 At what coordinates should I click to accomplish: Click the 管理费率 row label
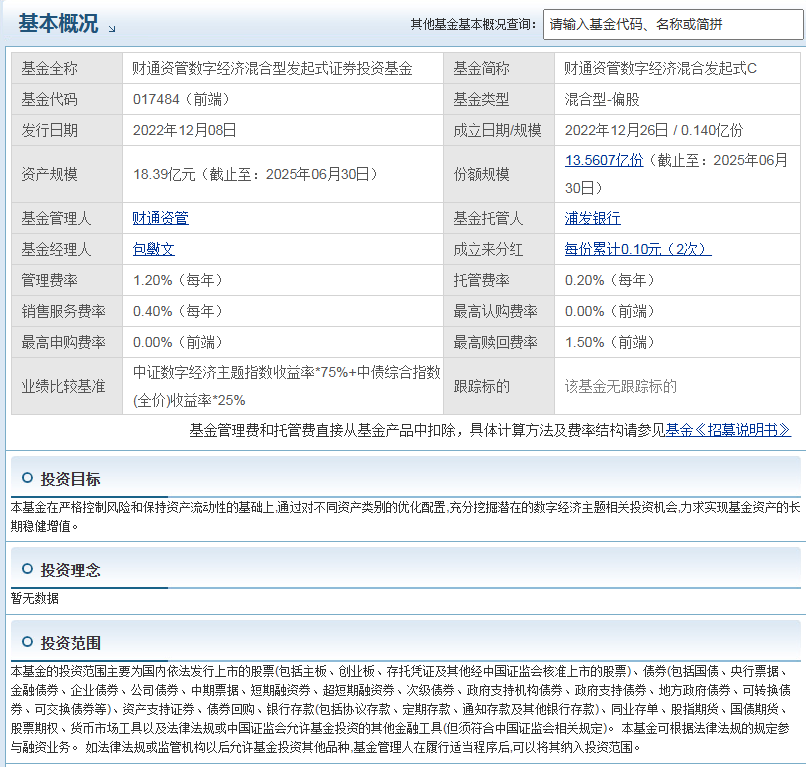pos(49,280)
